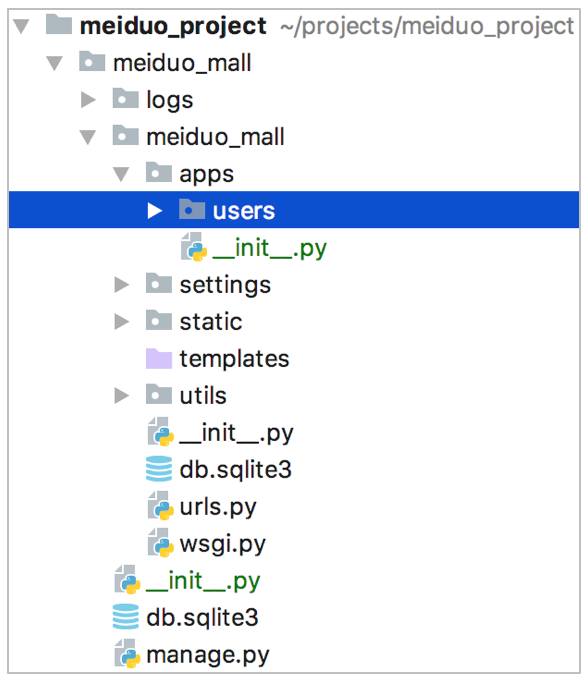Expand the logs folder
Viewport: 588px width, 680px height.
point(88,100)
